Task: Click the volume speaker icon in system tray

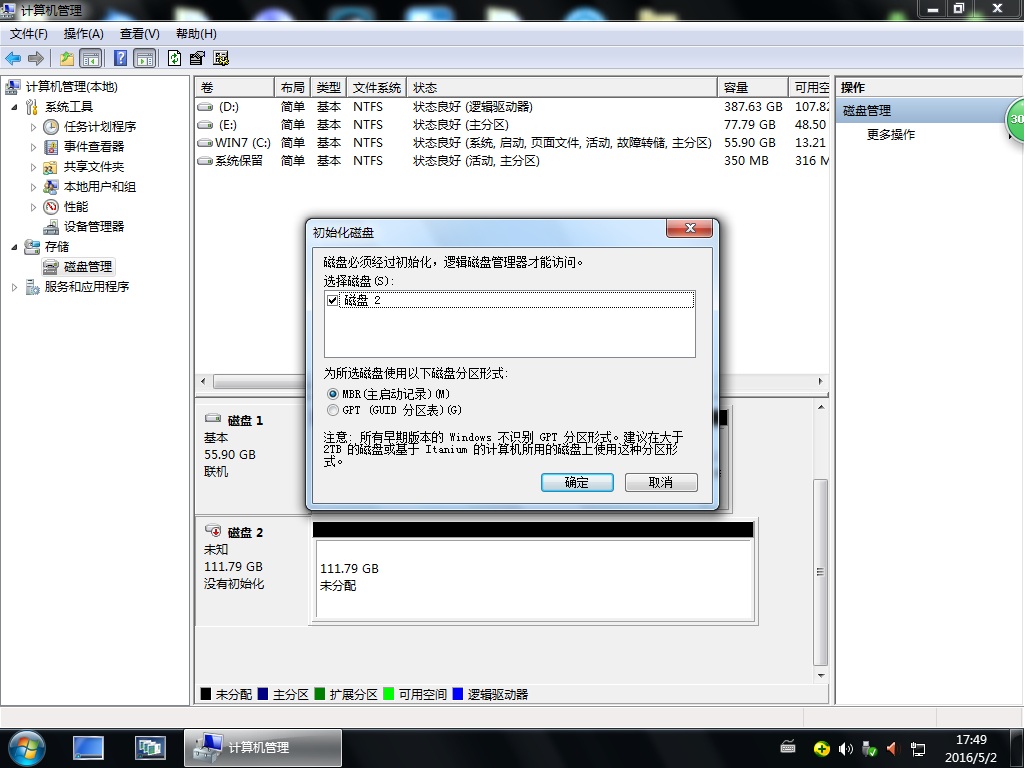Action: pyautogui.click(x=845, y=748)
